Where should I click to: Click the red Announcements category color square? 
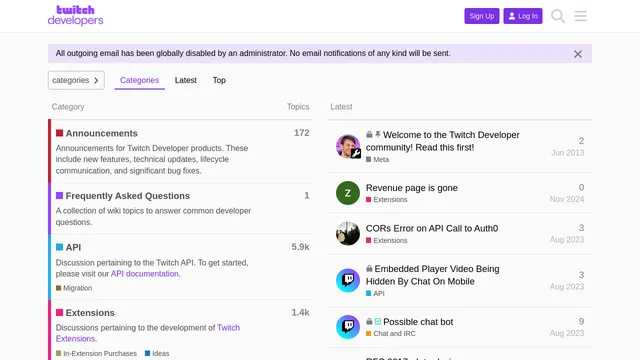tap(60, 133)
